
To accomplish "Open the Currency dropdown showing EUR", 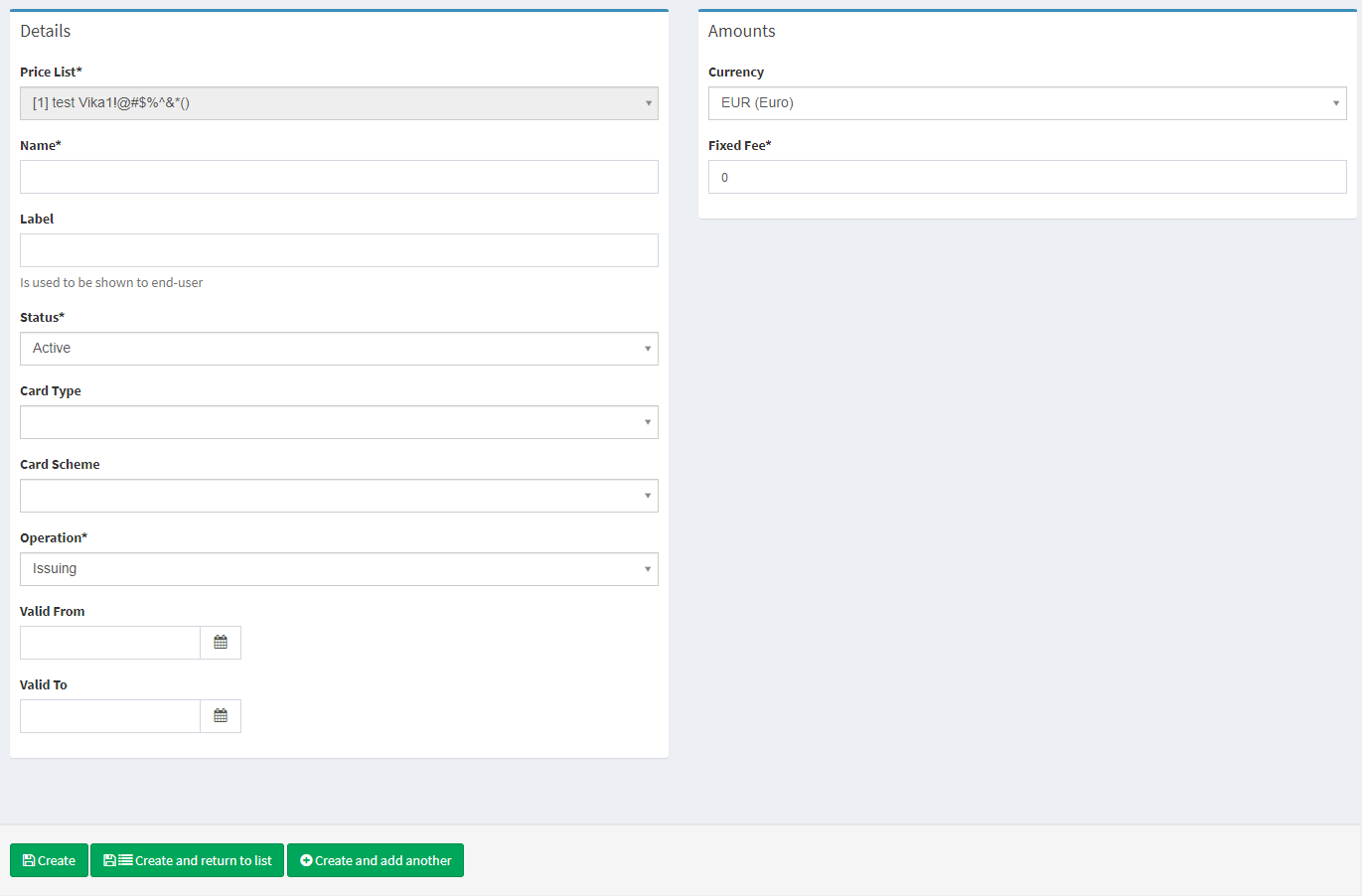I will click(x=1026, y=103).
